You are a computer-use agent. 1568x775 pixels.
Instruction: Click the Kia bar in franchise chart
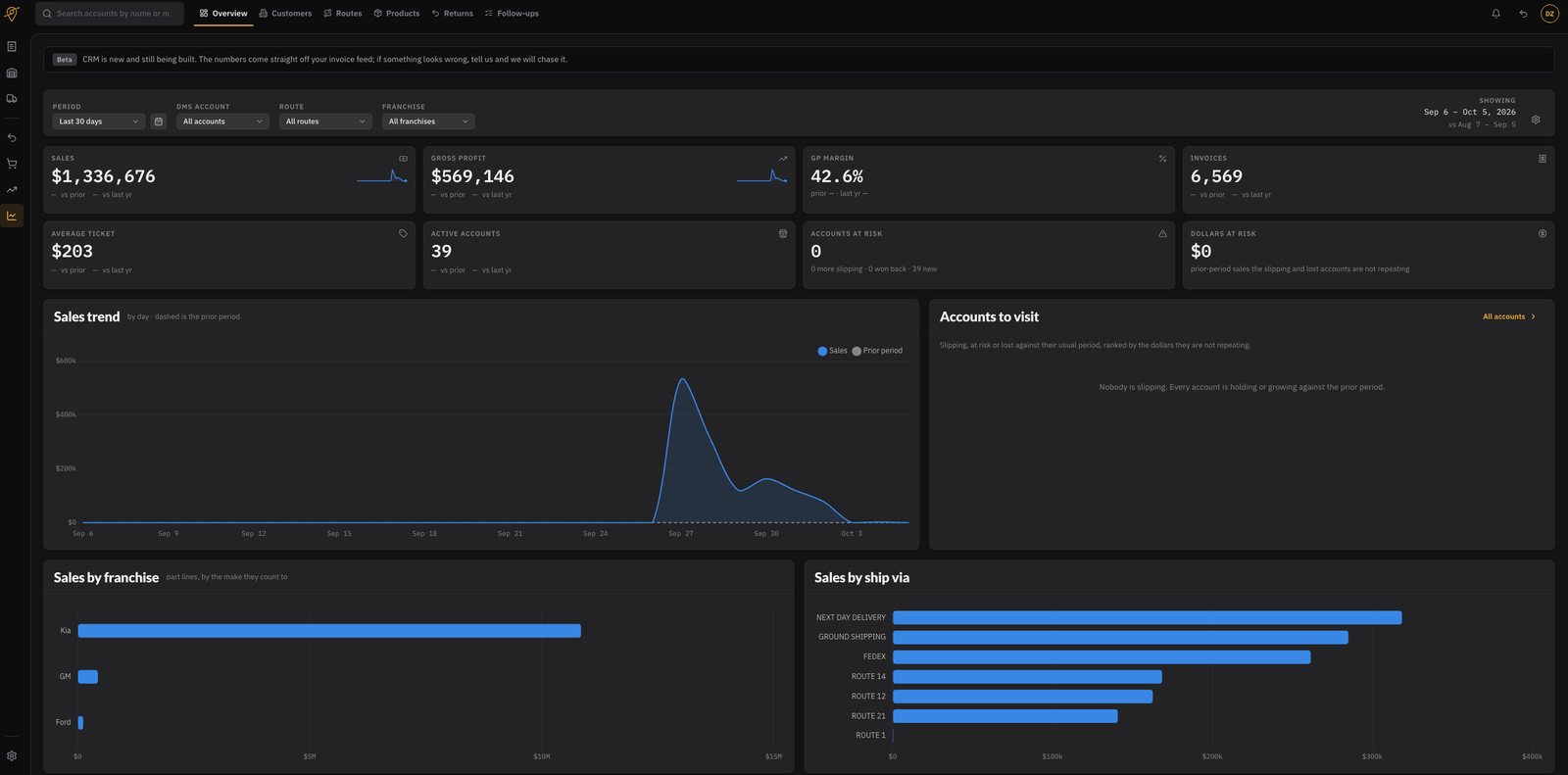pos(329,631)
